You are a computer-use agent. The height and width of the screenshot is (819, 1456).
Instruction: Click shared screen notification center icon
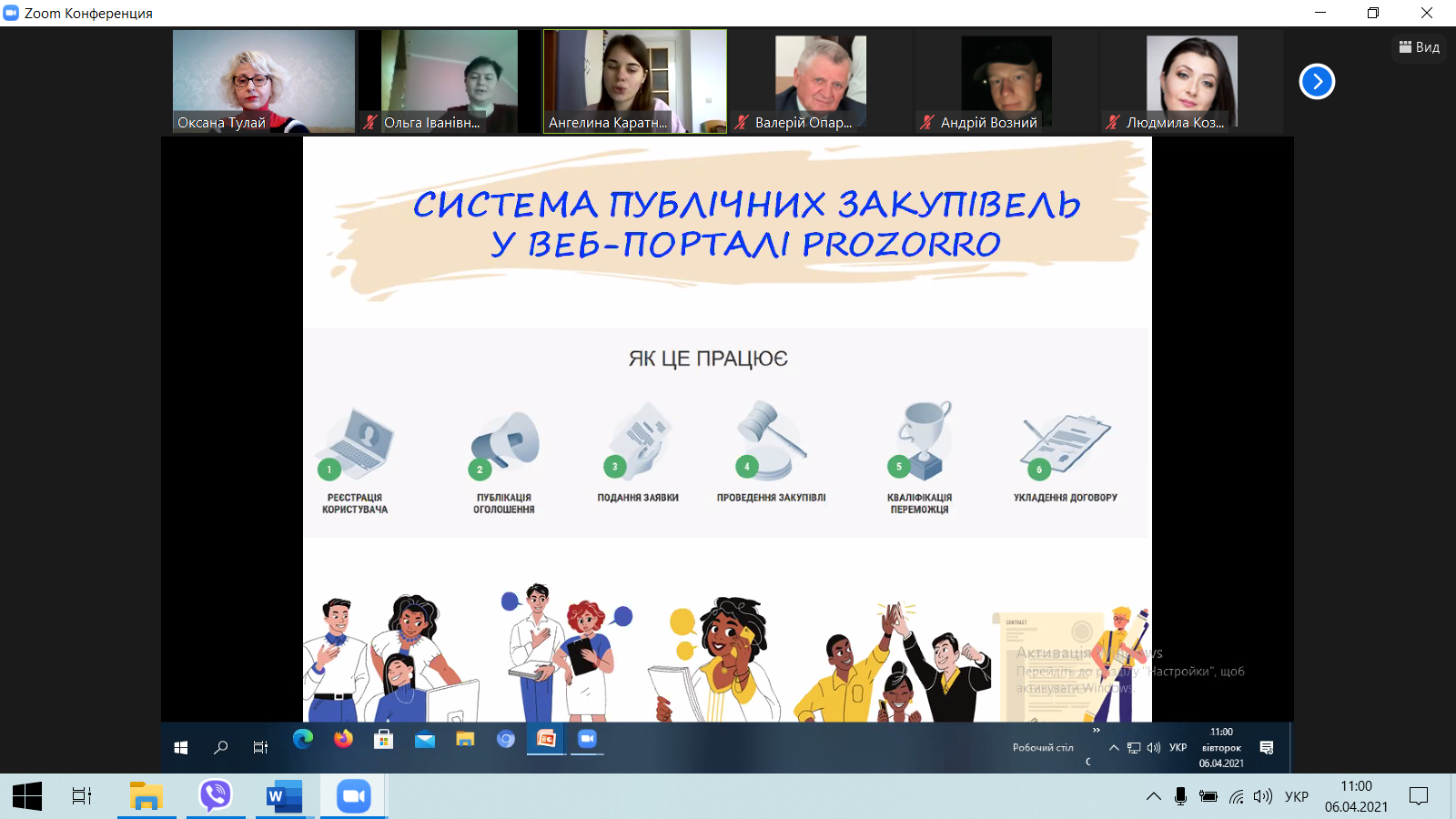(x=1267, y=747)
